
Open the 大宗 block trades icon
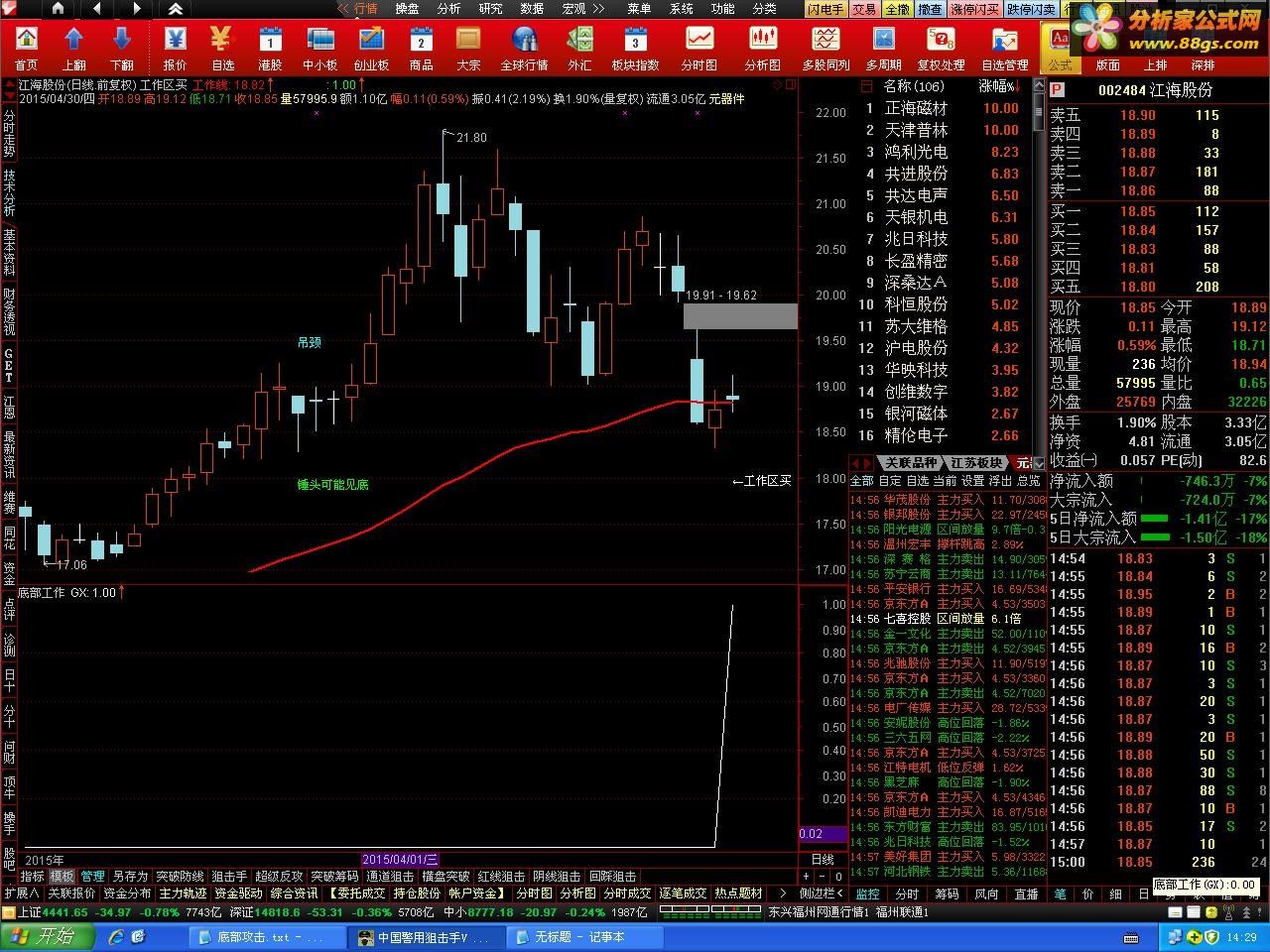(x=468, y=48)
